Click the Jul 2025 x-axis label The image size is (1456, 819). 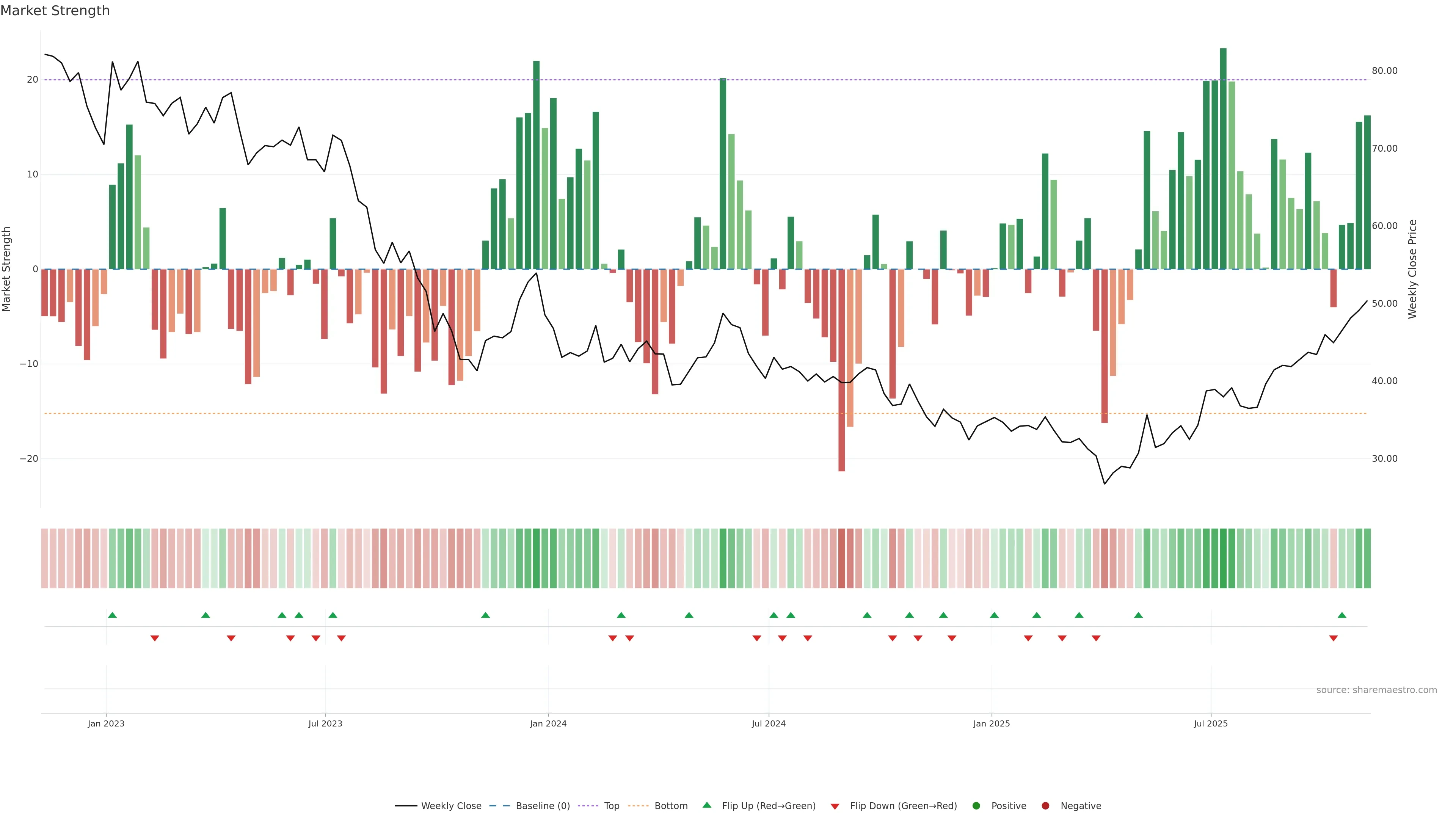[x=1210, y=723]
